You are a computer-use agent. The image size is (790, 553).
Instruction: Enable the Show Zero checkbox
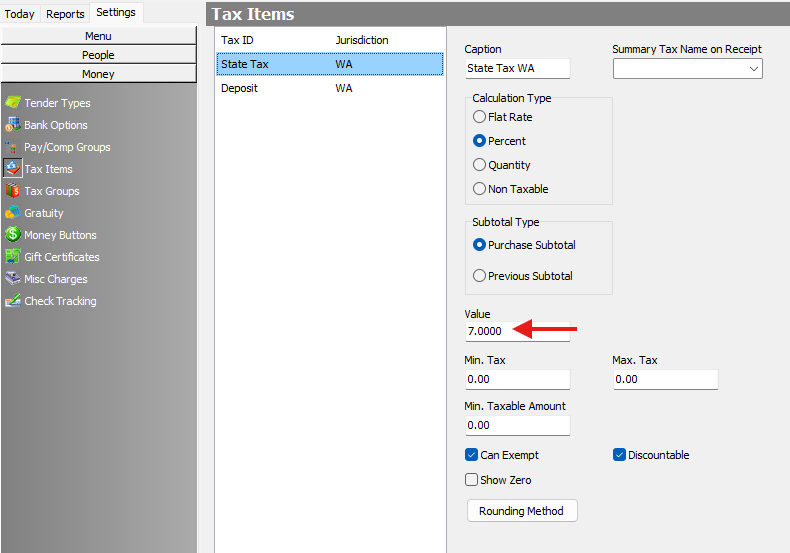(x=471, y=479)
